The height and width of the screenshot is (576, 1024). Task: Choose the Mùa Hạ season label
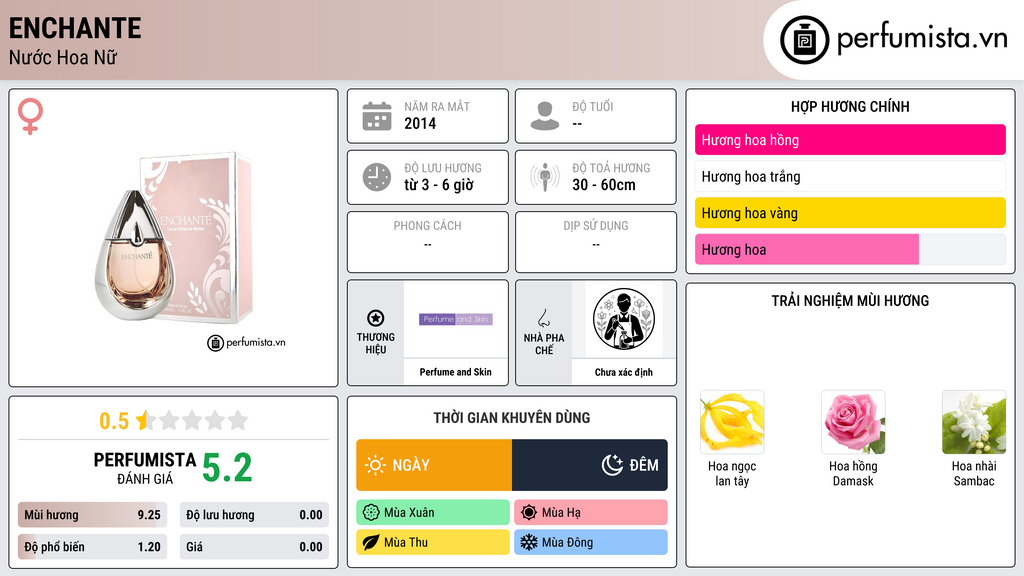click(590, 513)
